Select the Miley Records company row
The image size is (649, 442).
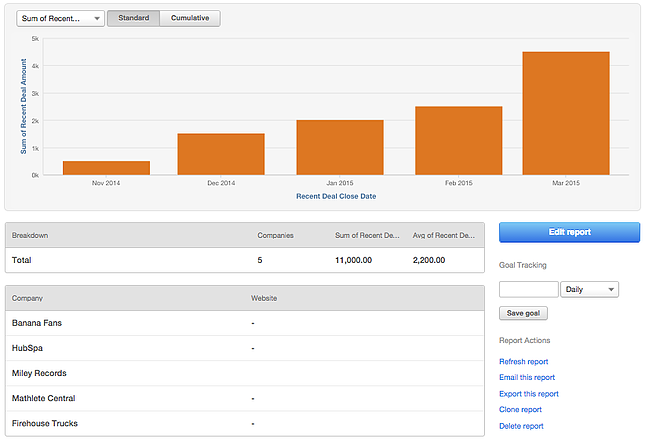tap(42, 373)
